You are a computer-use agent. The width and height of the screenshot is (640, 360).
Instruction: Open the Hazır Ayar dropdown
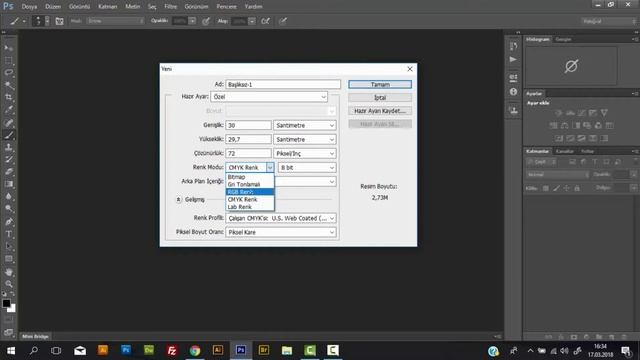(x=269, y=97)
